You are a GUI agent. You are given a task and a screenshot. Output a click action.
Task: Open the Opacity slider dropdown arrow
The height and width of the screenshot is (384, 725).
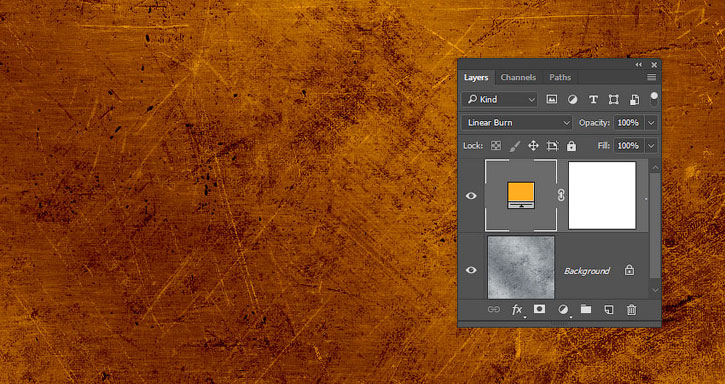point(651,123)
